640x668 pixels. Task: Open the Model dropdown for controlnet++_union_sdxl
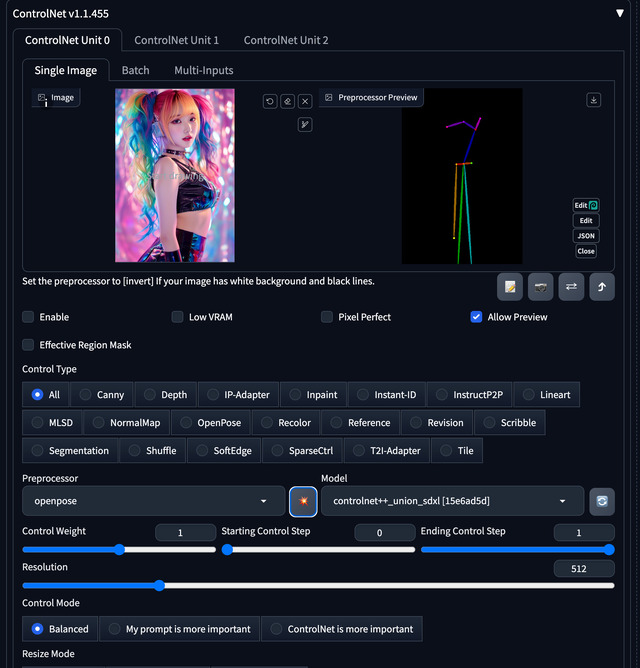pos(452,500)
